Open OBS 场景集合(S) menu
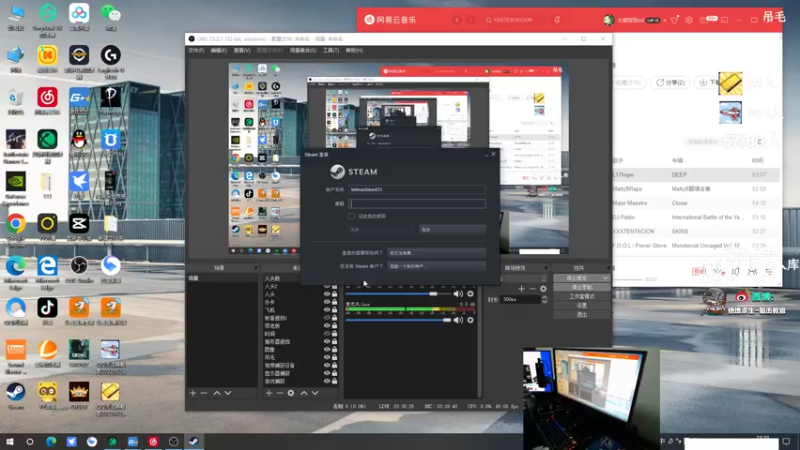800x450 pixels. (x=303, y=51)
